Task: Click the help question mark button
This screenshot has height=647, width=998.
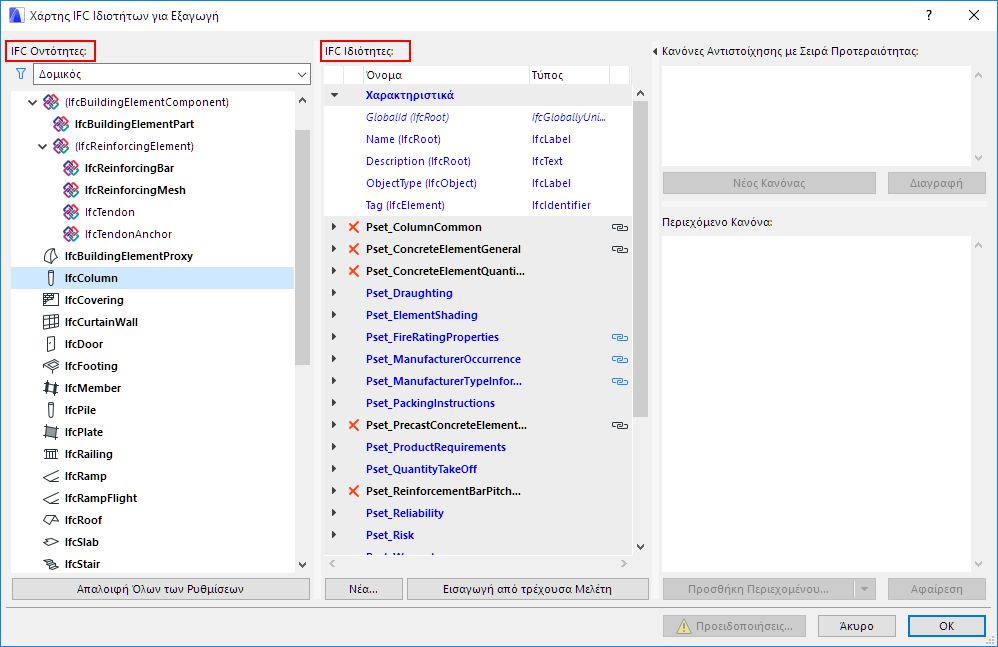Action: click(x=929, y=15)
